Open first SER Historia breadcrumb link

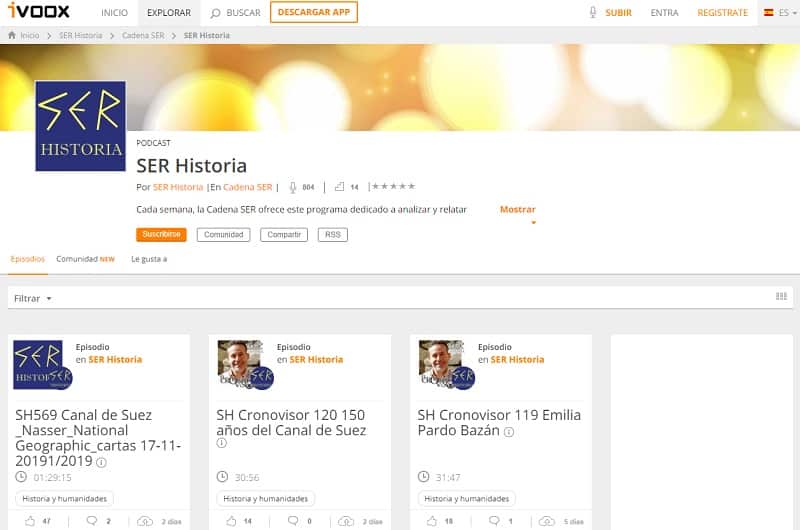(x=81, y=35)
